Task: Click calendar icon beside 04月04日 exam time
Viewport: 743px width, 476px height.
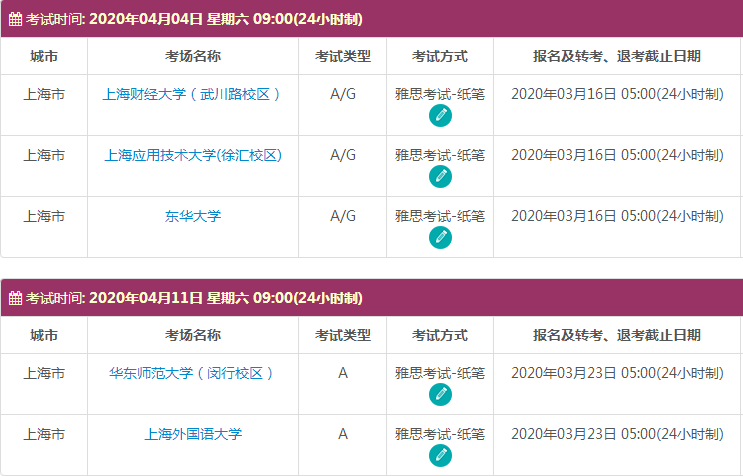Action: (x=15, y=19)
